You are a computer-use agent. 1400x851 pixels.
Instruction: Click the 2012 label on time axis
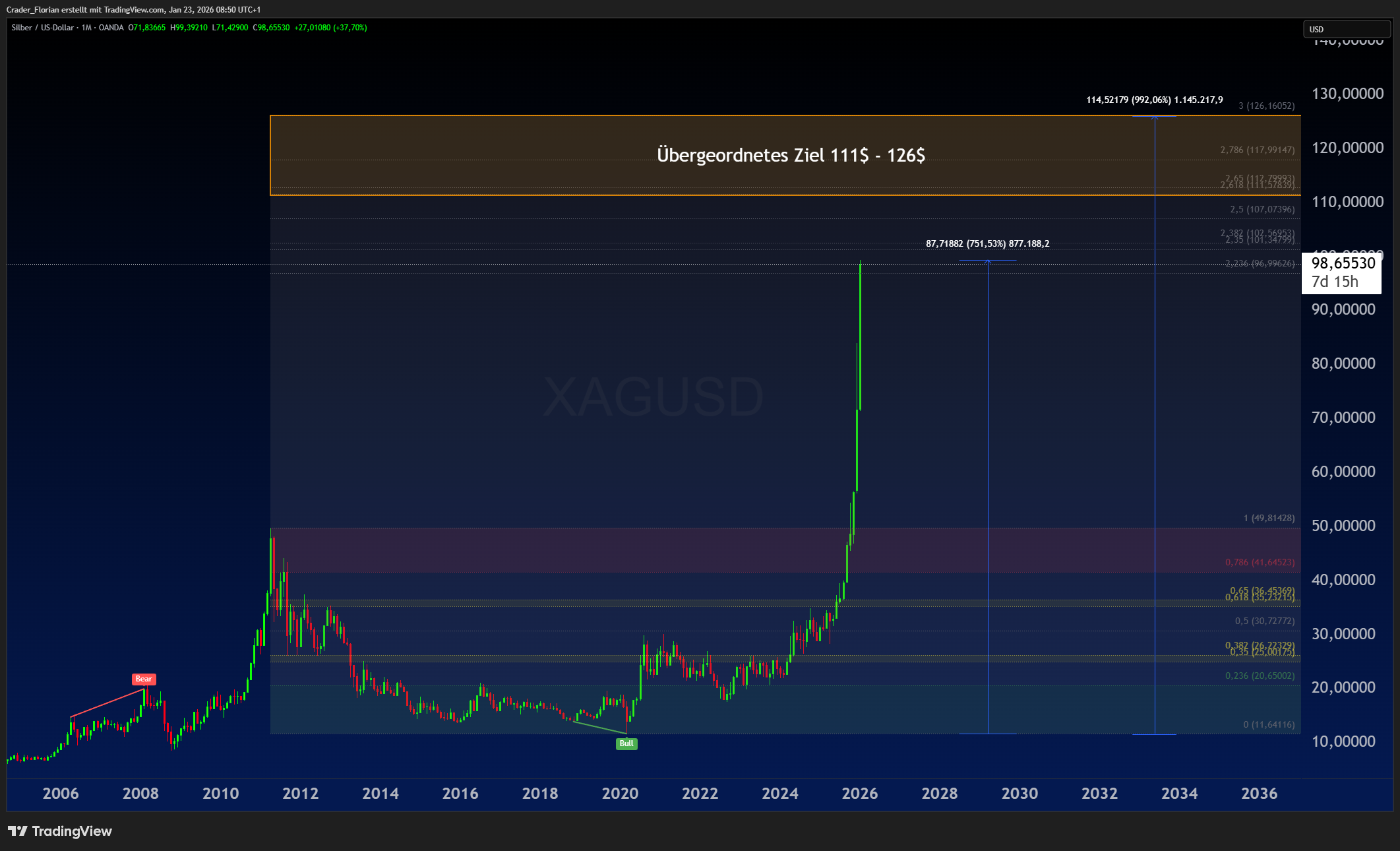point(301,794)
